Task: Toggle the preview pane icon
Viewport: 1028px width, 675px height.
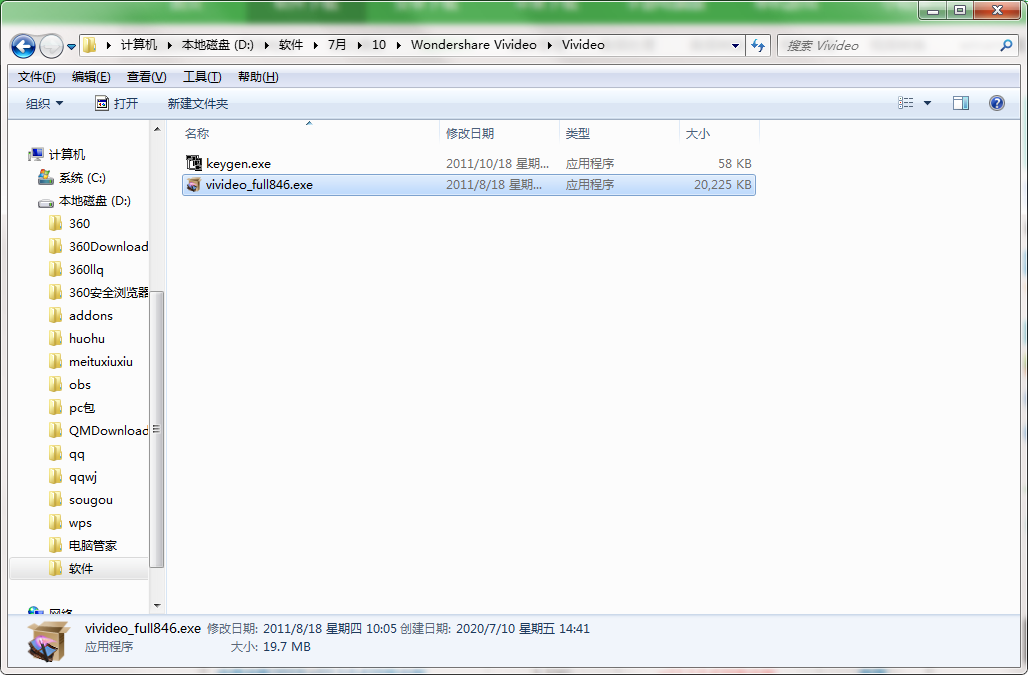Action: tap(961, 103)
